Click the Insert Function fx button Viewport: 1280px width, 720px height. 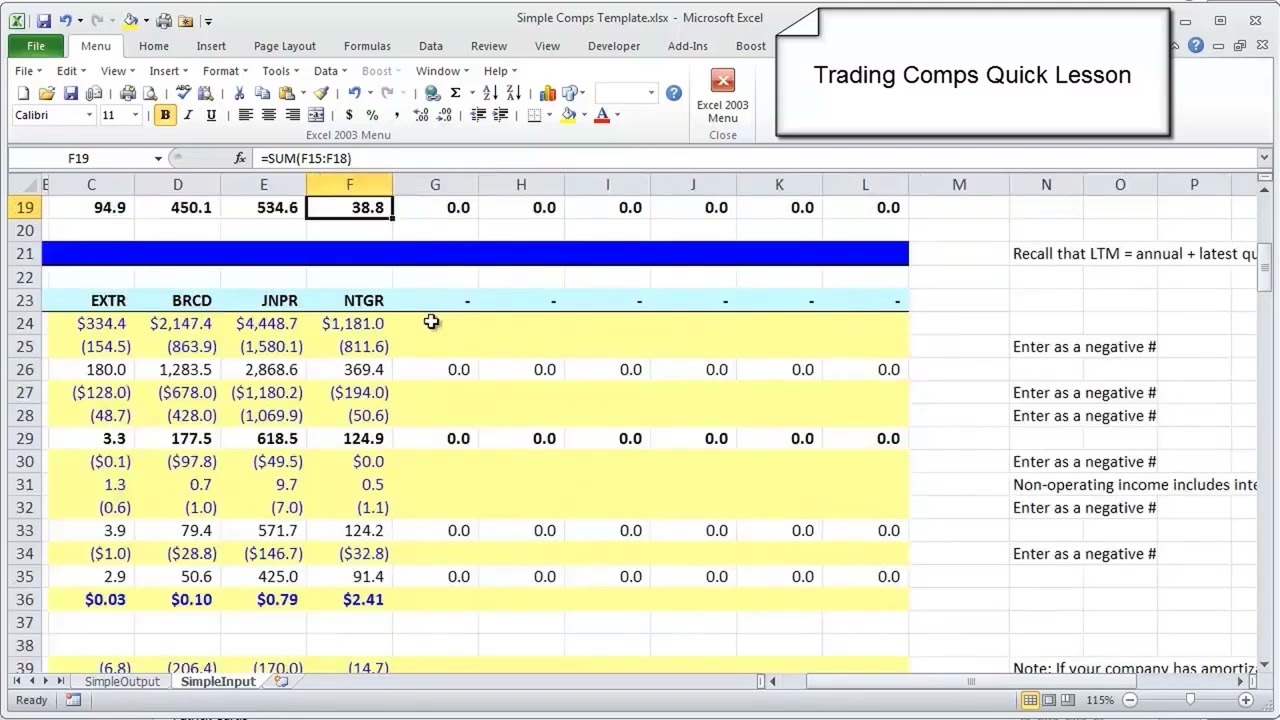[240, 158]
